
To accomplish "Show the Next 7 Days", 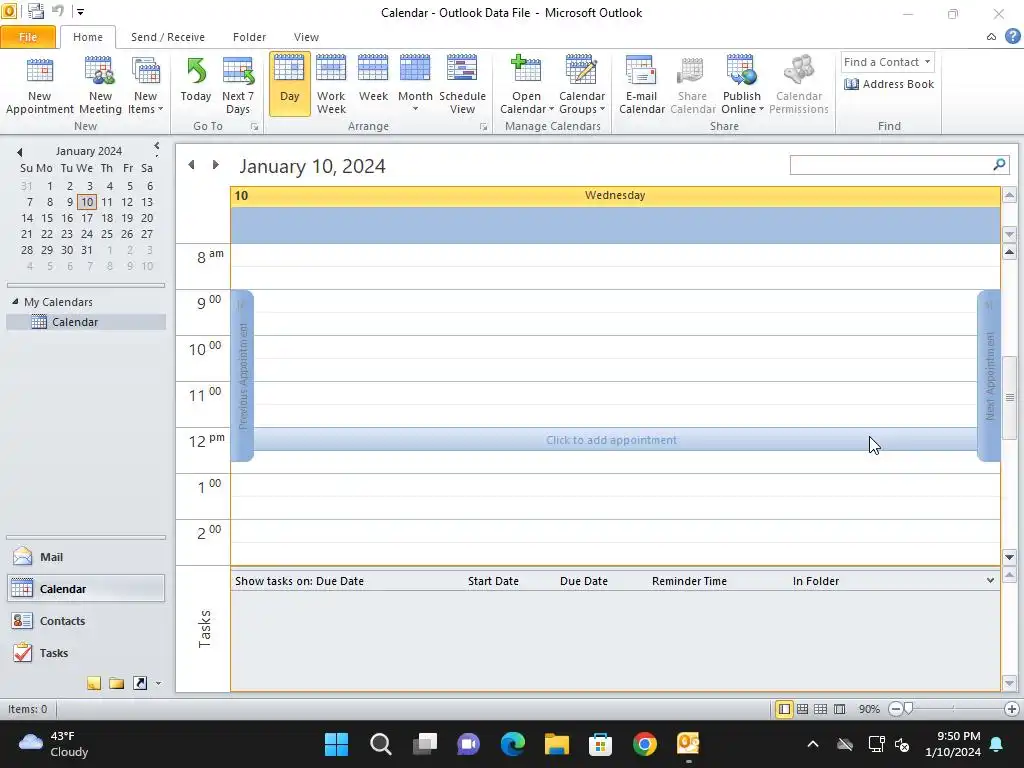I will pos(238,85).
